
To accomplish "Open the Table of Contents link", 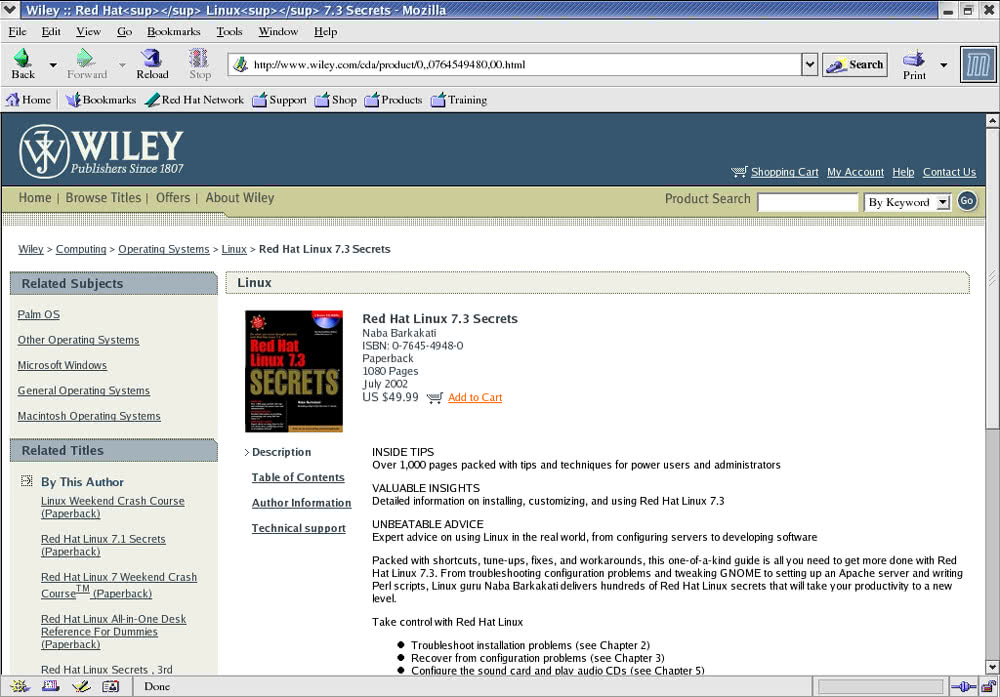I will point(298,477).
